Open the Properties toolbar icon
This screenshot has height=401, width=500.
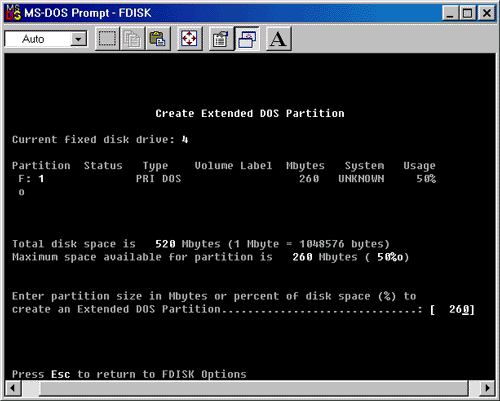coord(221,39)
